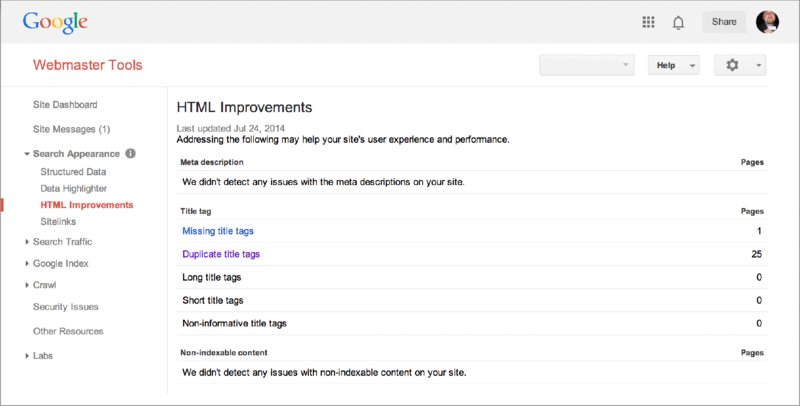Viewport: 800px width, 406px height.
Task: Select Structured Data in sidebar
Action: click(73, 172)
